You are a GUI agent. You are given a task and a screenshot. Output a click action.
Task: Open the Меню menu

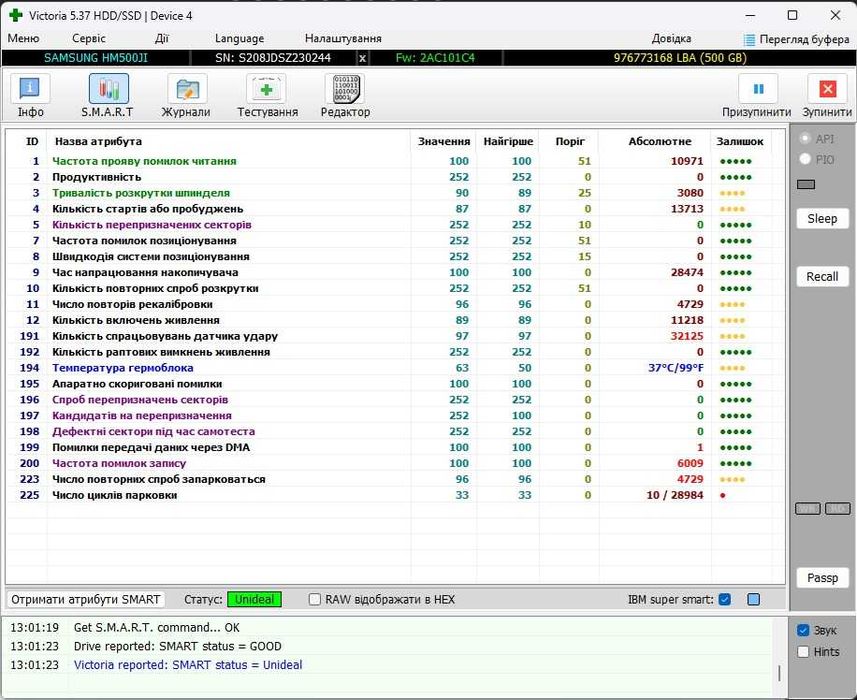24,38
